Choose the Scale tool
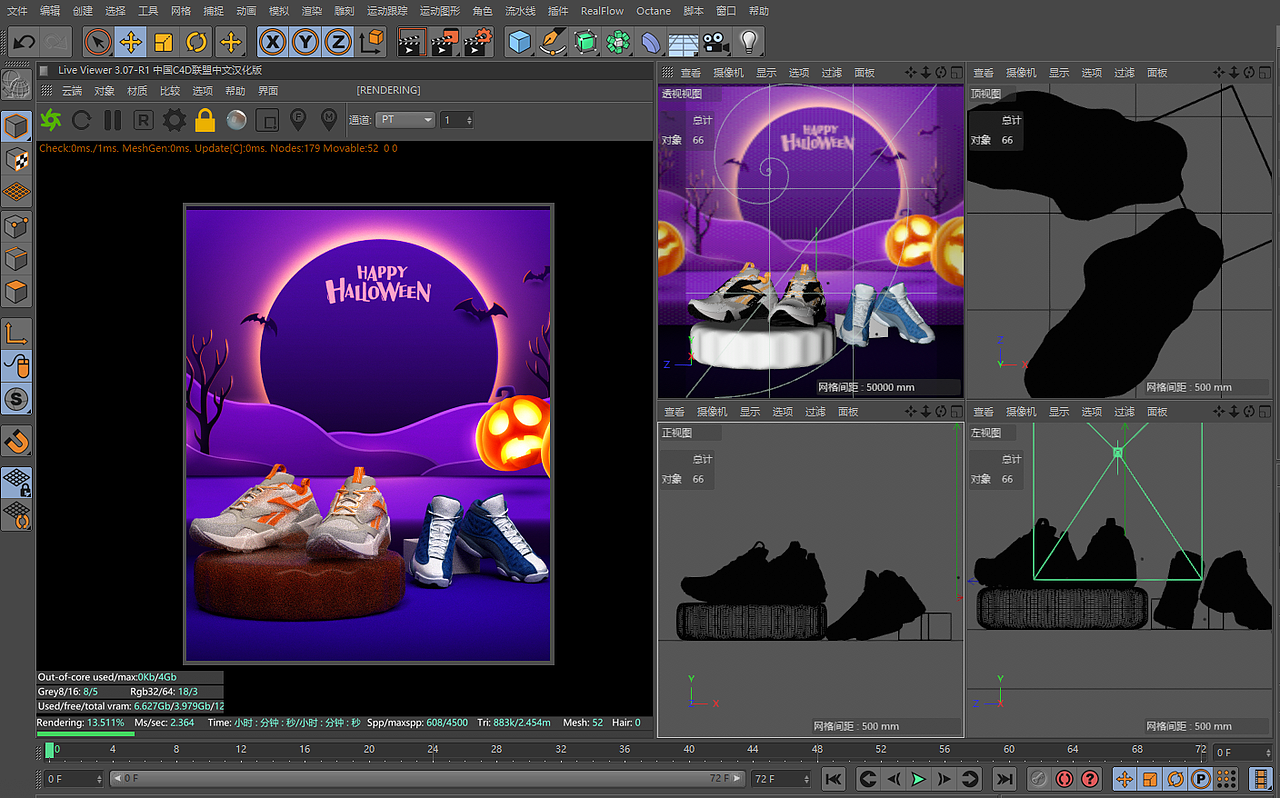The width and height of the screenshot is (1280, 798). 163,42
